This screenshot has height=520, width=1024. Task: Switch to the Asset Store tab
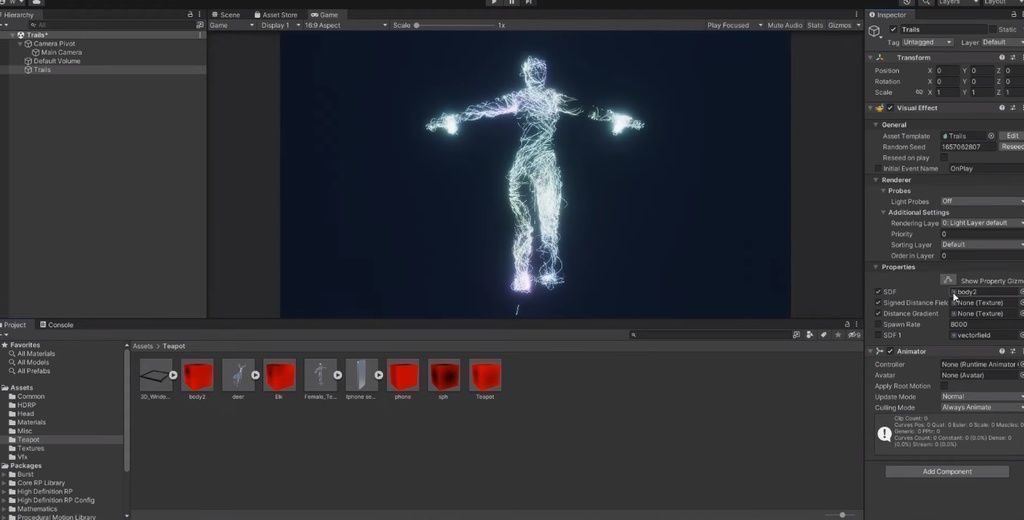(275, 14)
